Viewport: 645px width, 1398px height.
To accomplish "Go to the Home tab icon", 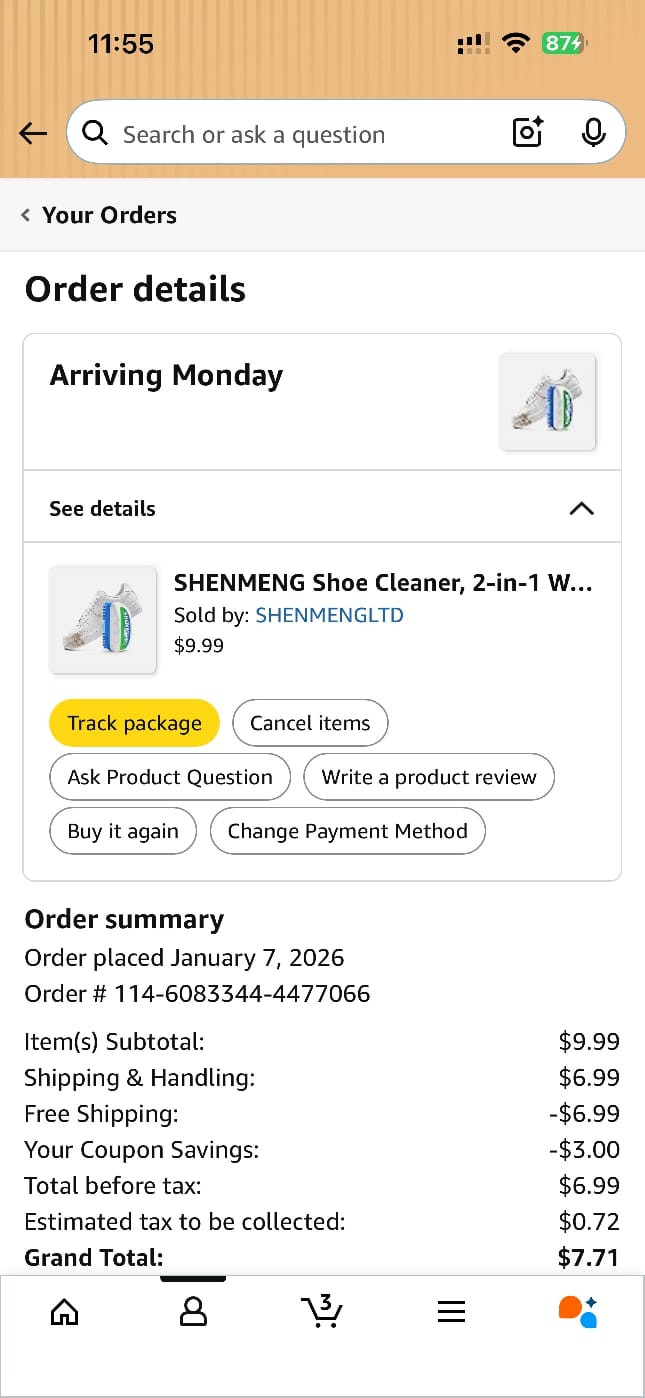I will (x=64, y=1311).
